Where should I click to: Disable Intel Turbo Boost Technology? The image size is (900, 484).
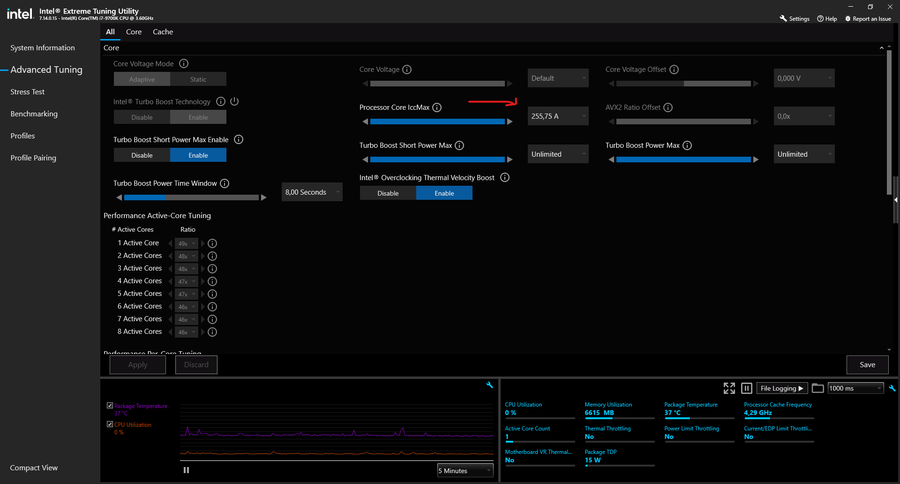(142, 117)
